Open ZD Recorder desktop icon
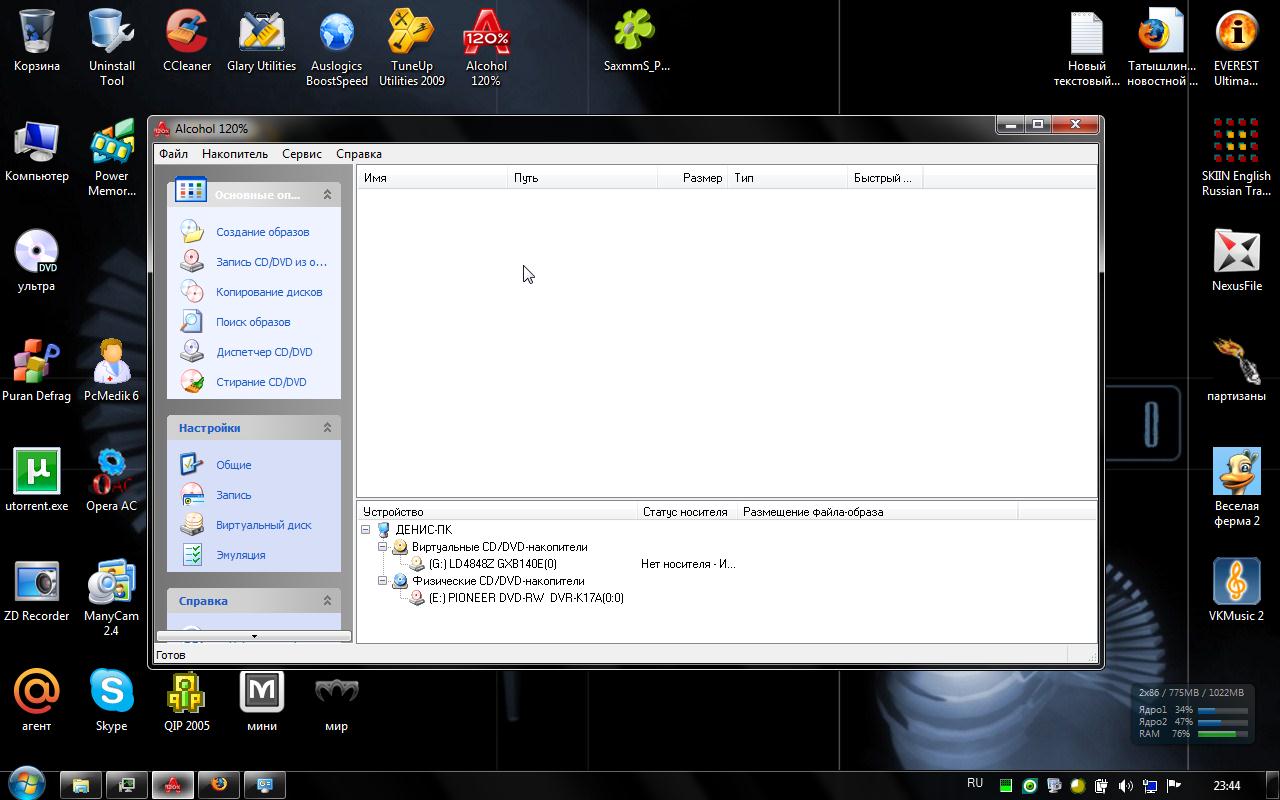This screenshot has height=800, width=1280. click(x=37, y=590)
